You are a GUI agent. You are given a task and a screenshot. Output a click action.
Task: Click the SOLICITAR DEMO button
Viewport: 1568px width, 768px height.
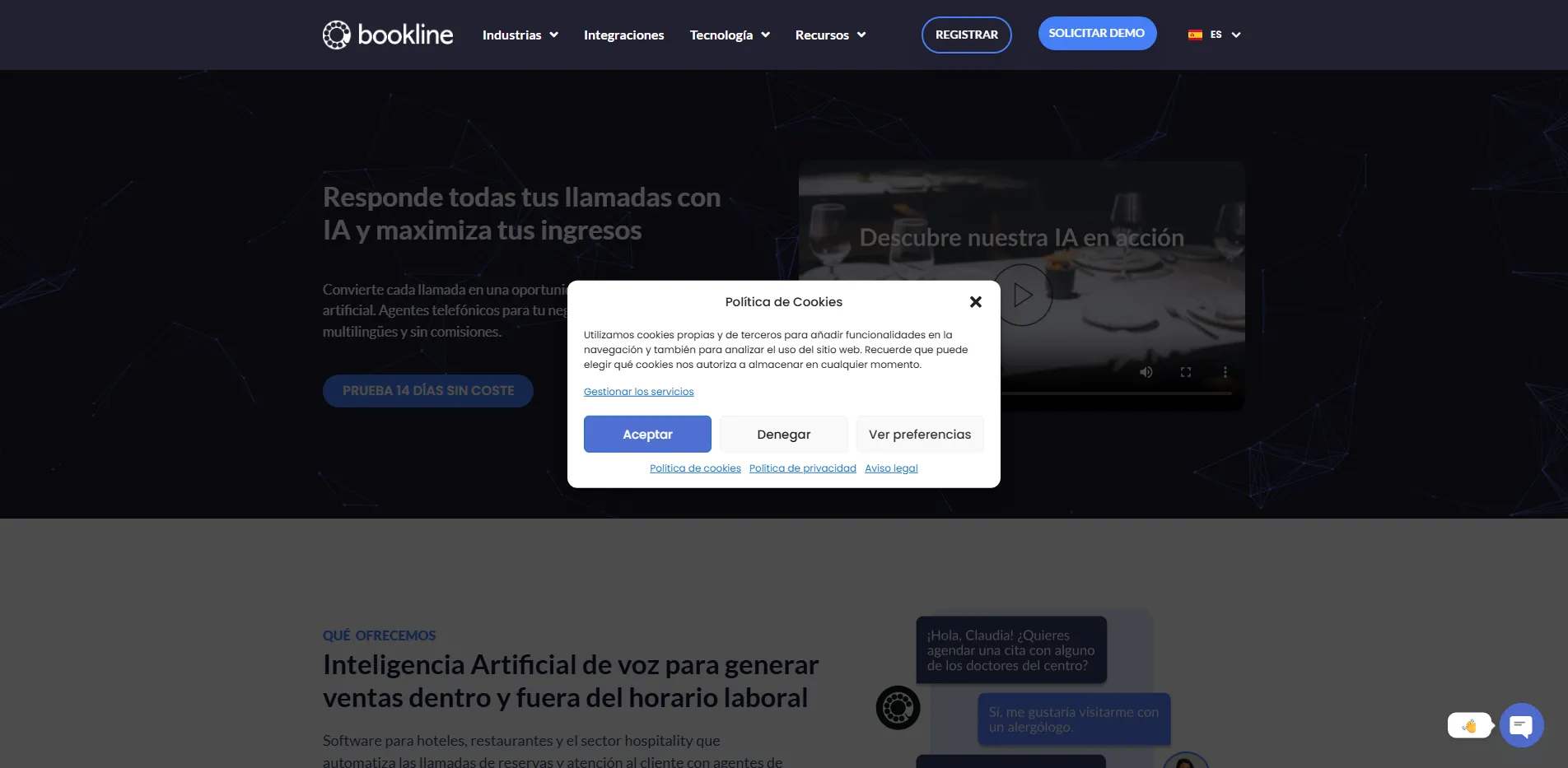(x=1097, y=33)
